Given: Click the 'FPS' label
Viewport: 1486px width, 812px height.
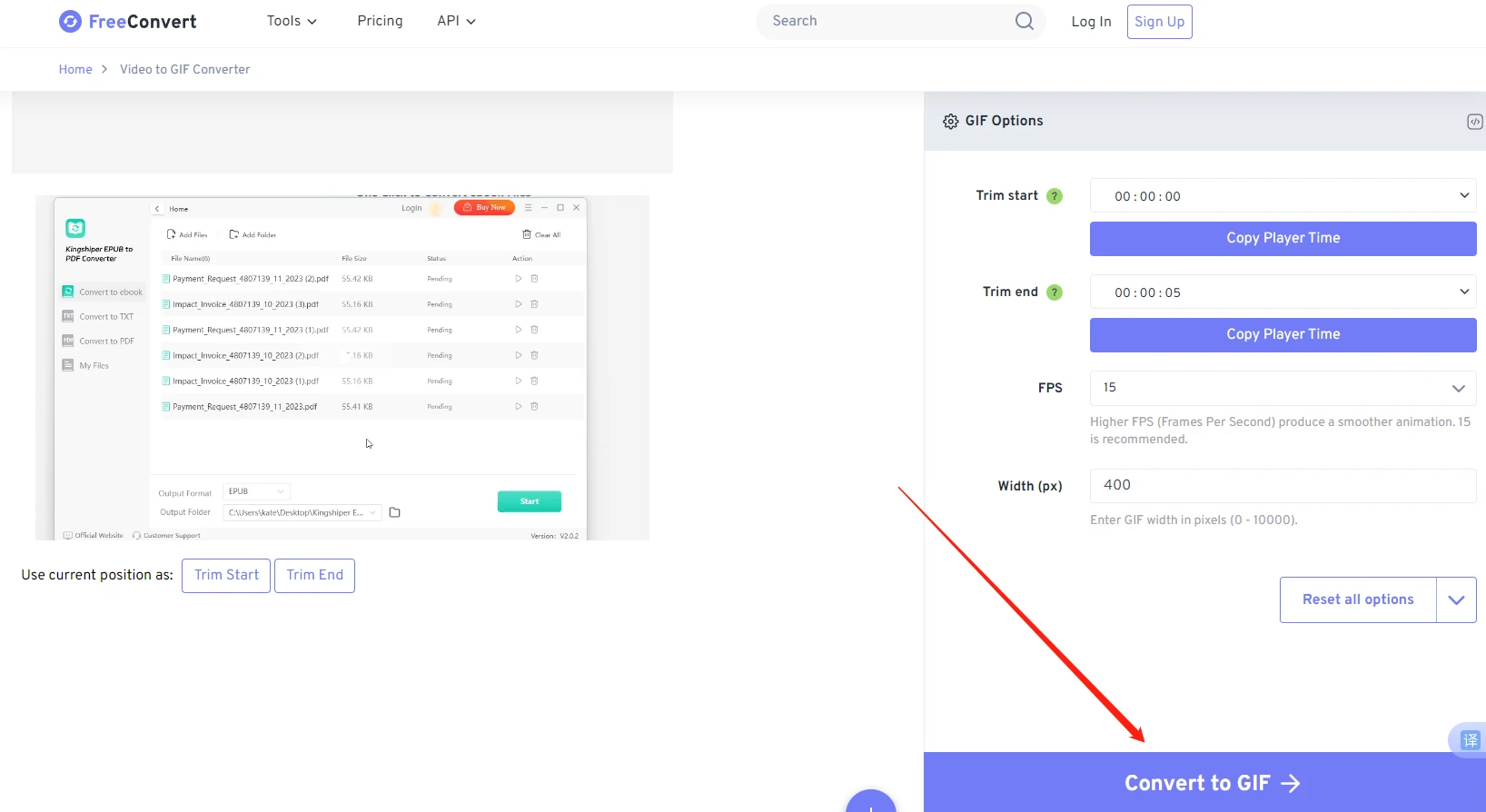Looking at the screenshot, I should [1050, 388].
